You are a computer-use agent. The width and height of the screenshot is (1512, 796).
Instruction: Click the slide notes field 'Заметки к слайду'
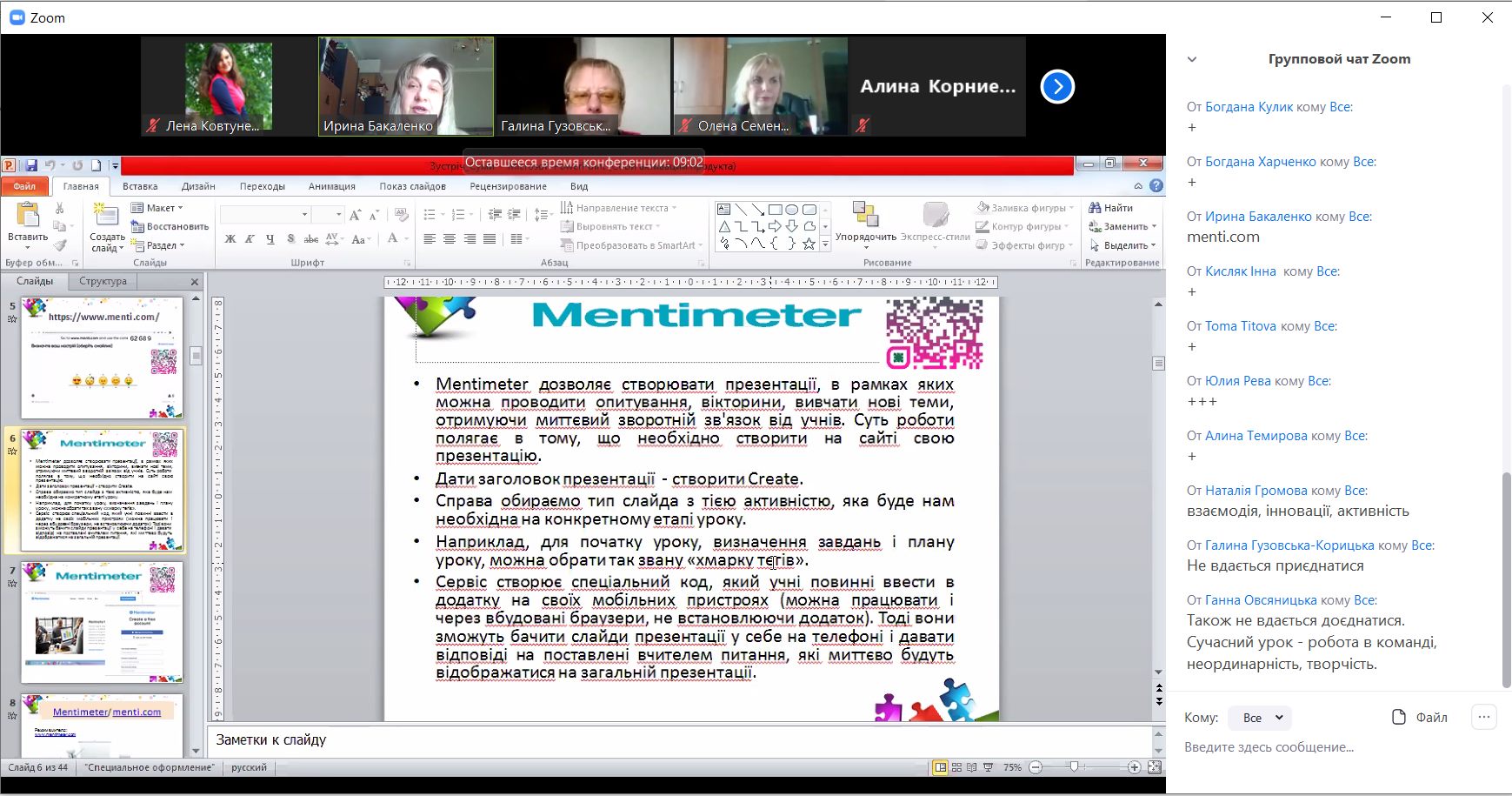679,740
